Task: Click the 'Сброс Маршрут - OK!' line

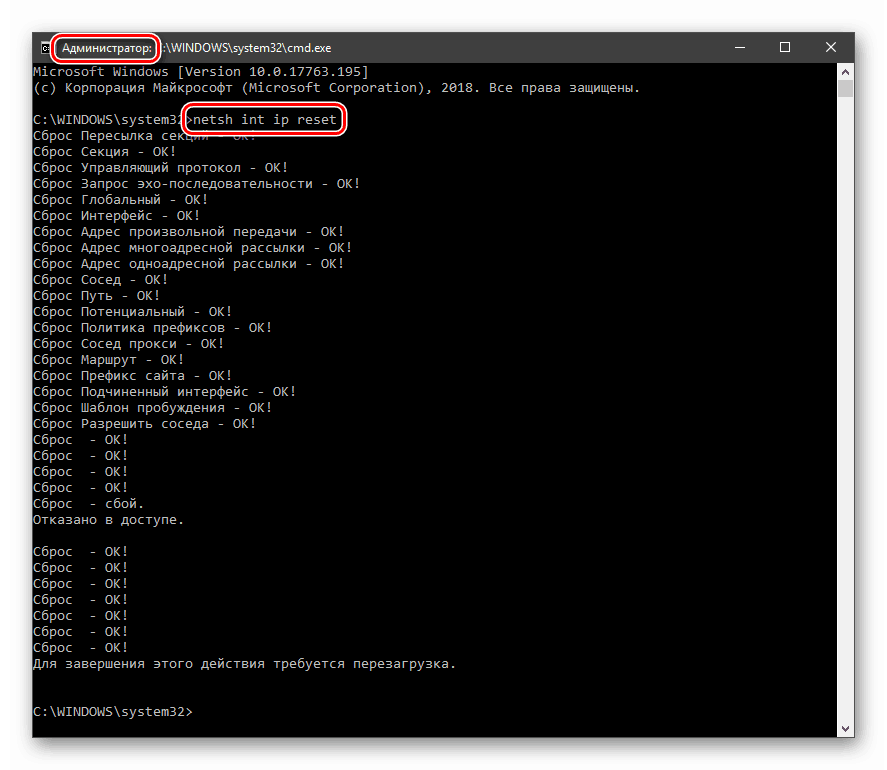Action: tap(109, 359)
